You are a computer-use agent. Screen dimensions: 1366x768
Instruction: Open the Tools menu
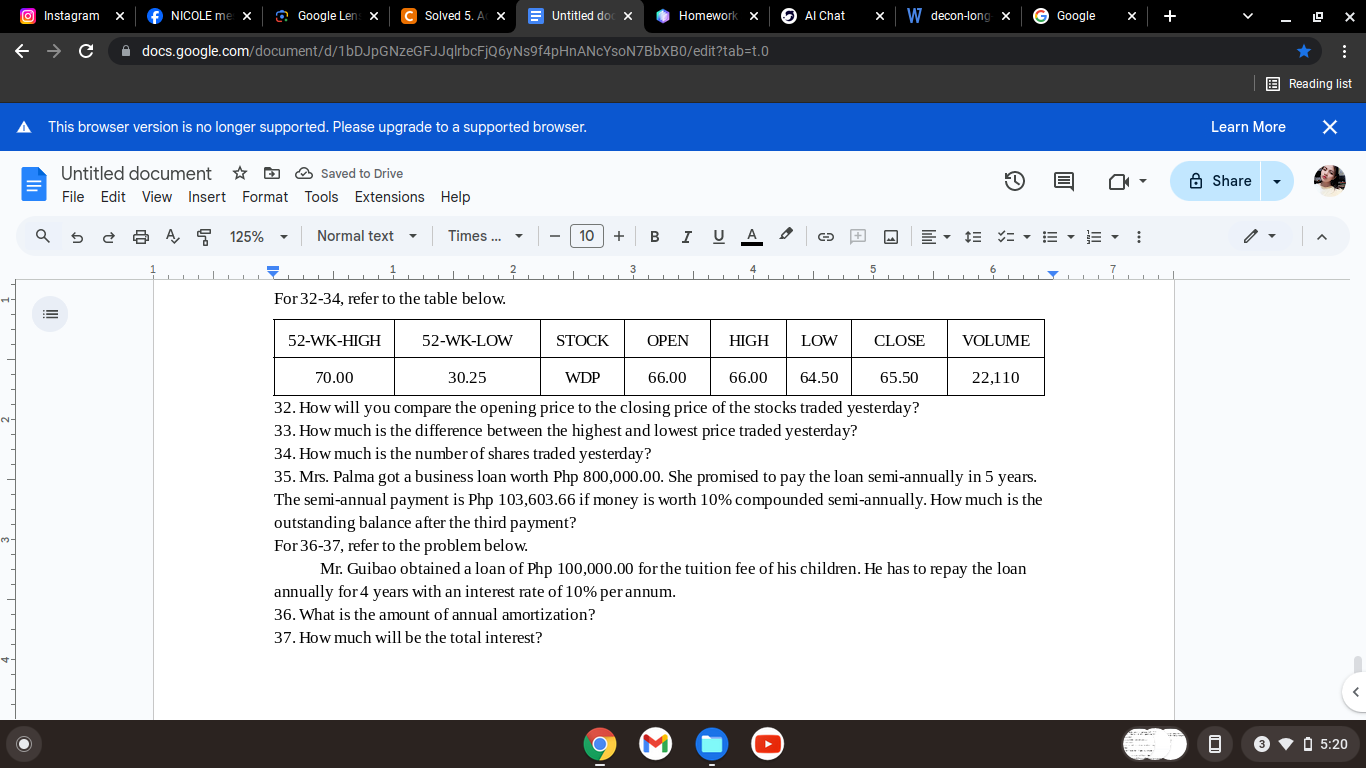point(321,197)
